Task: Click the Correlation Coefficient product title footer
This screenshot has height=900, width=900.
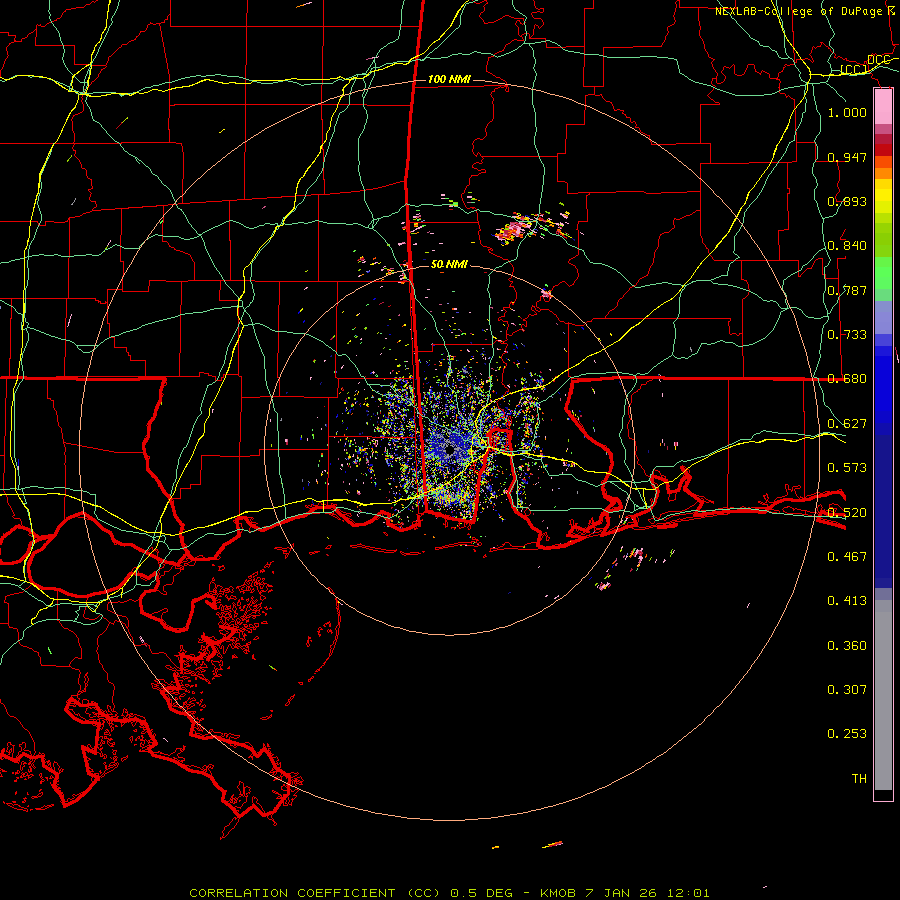Action: point(449,893)
